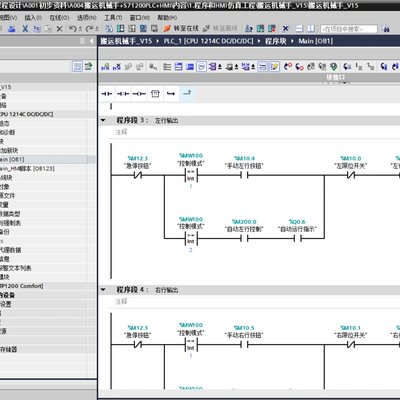Select 左限位开关 contact
Image resolution: width=400 pixels, height=400 pixels.
(351, 175)
